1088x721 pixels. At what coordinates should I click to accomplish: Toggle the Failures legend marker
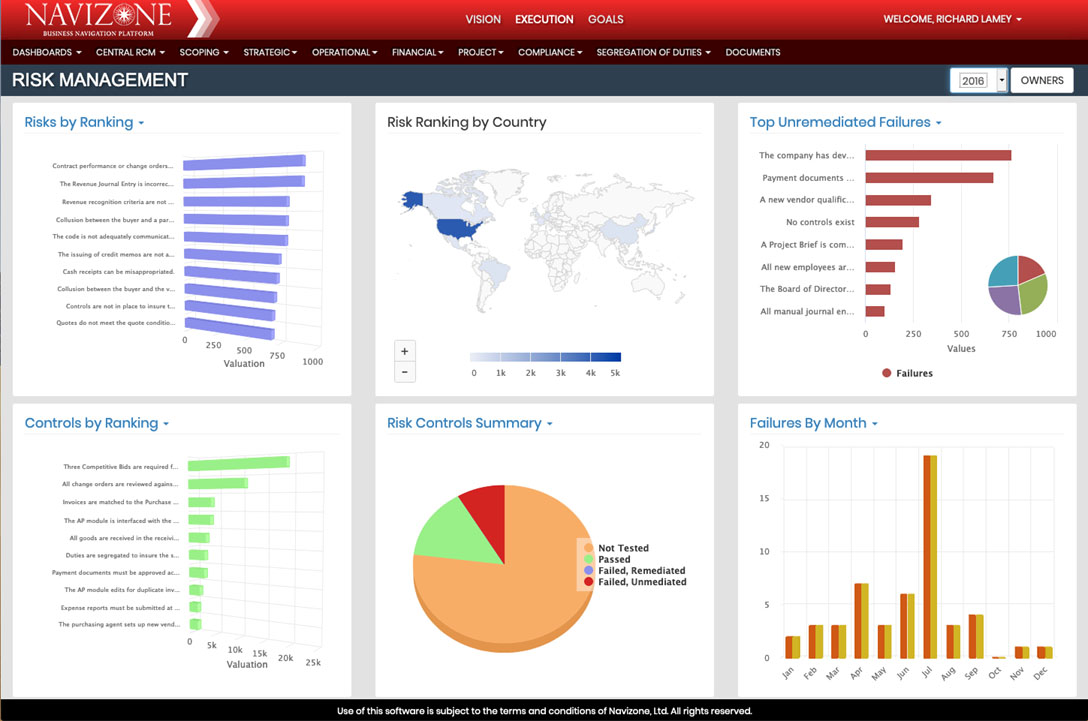[x=887, y=373]
